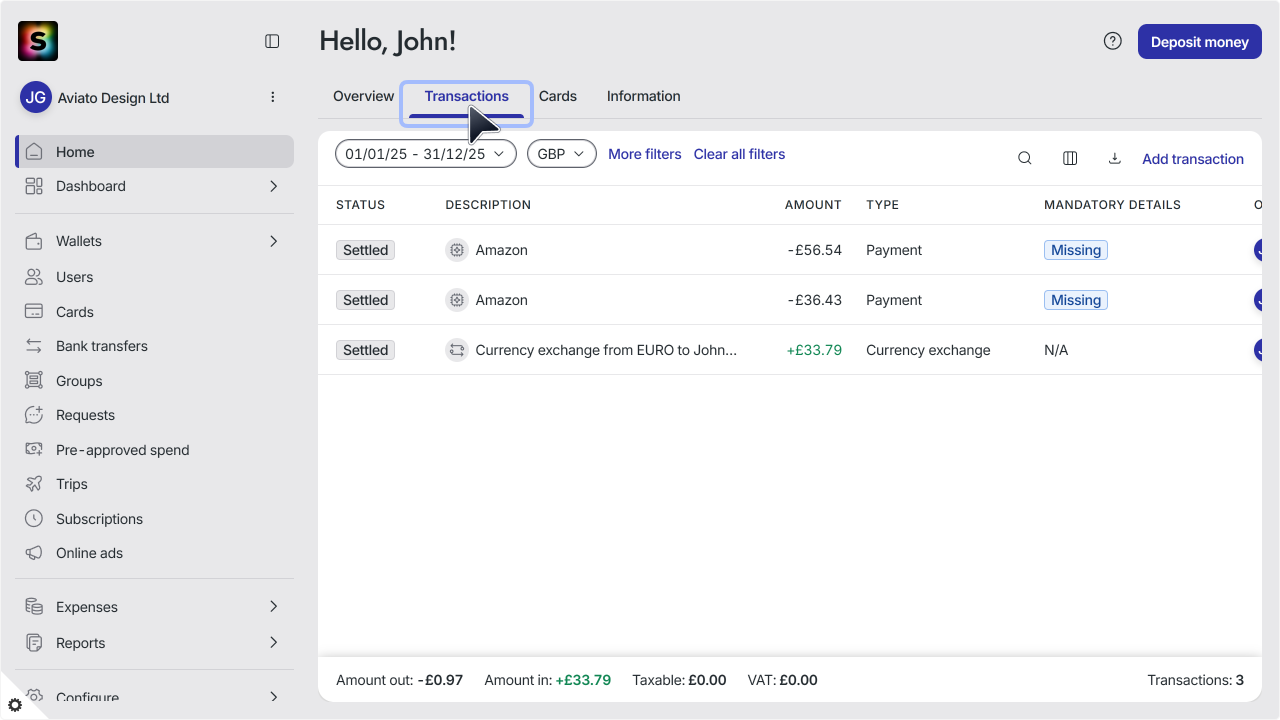The width and height of the screenshot is (1280, 720).
Task: Click the Requests icon in the sidebar
Action: coord(34,415)
